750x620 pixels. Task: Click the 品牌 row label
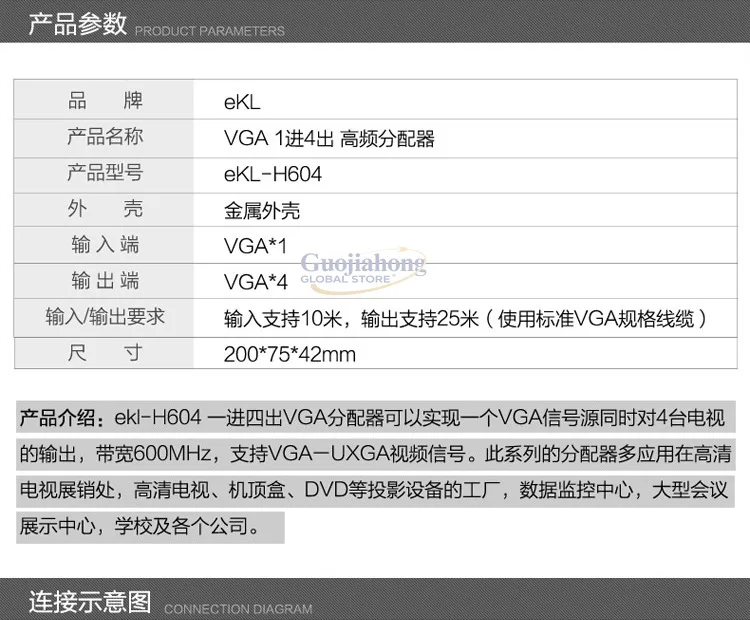(105, 101)
